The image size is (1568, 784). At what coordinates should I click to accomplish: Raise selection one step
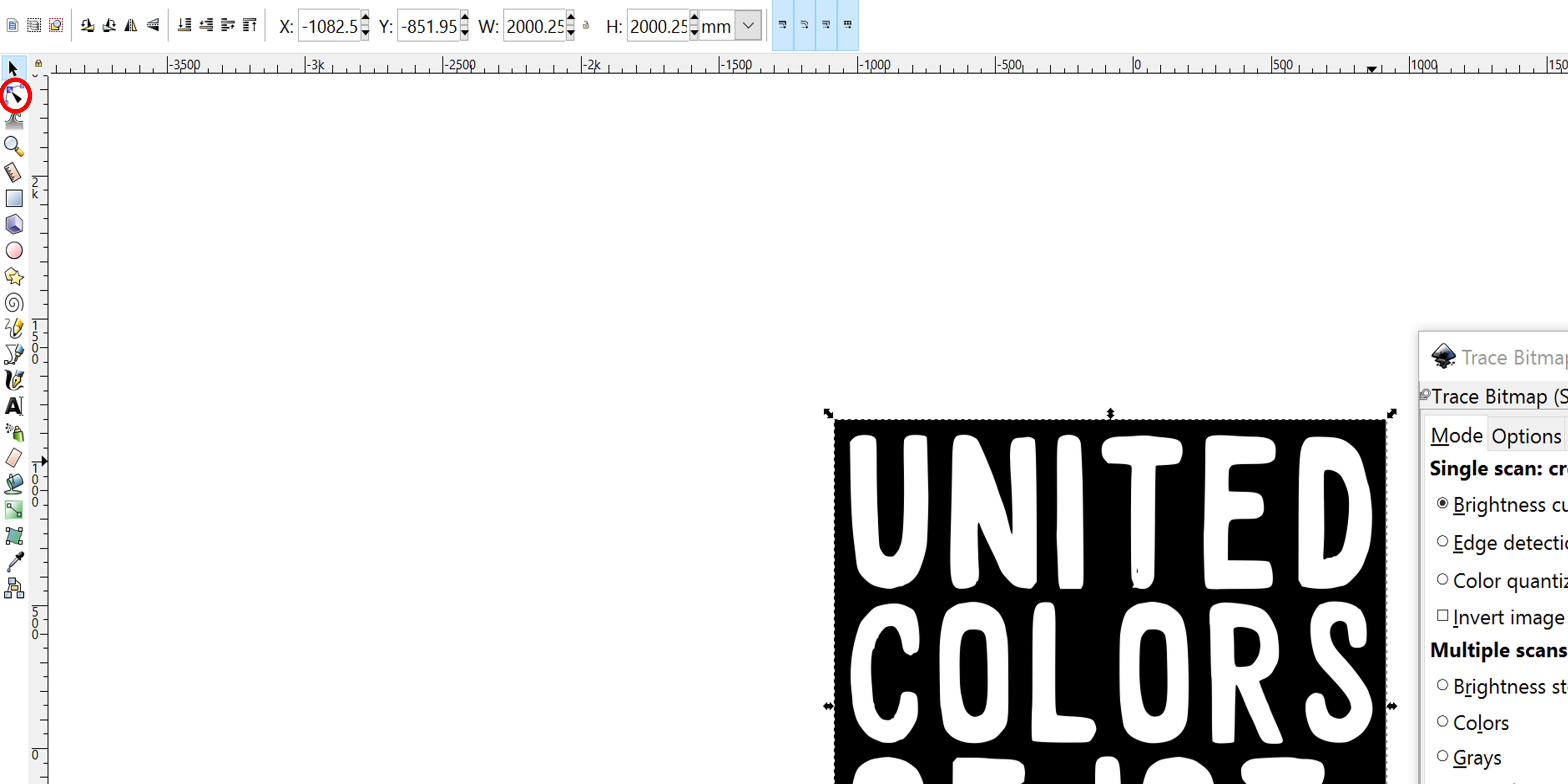[228, 26]
